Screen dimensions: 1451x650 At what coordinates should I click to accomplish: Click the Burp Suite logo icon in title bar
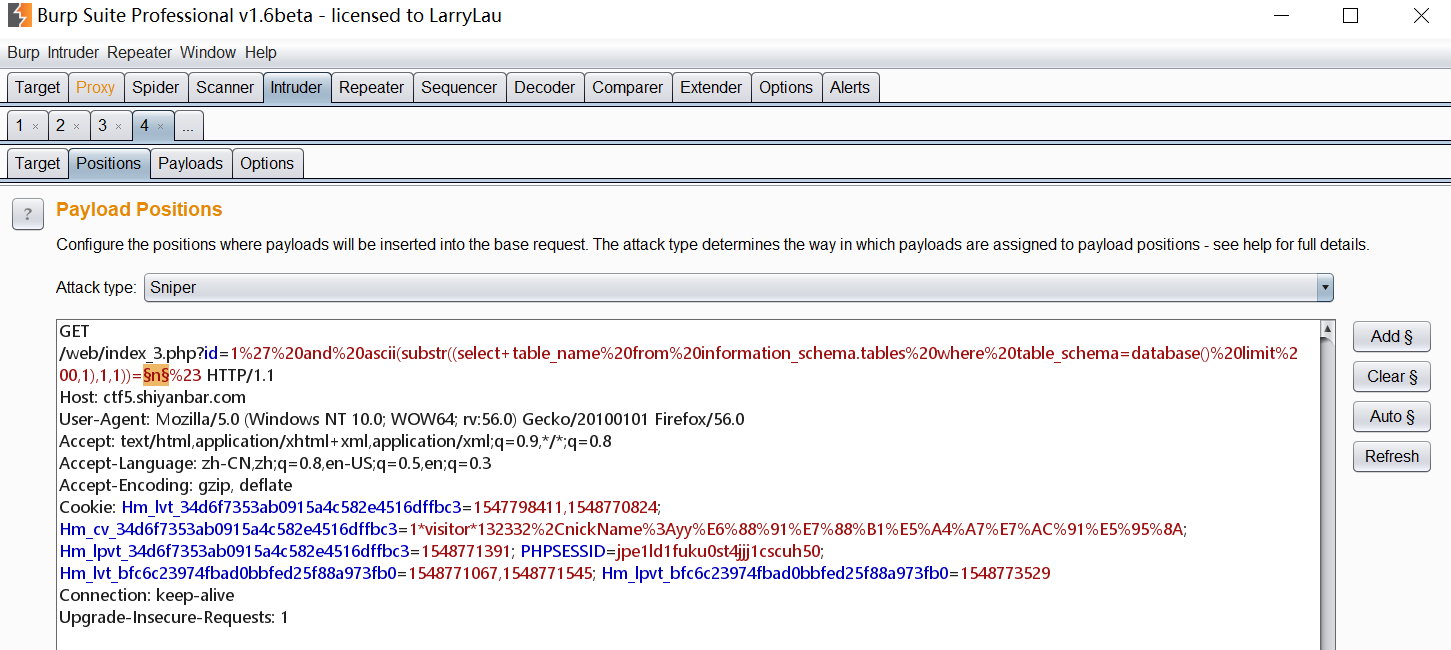coord(19,15)
